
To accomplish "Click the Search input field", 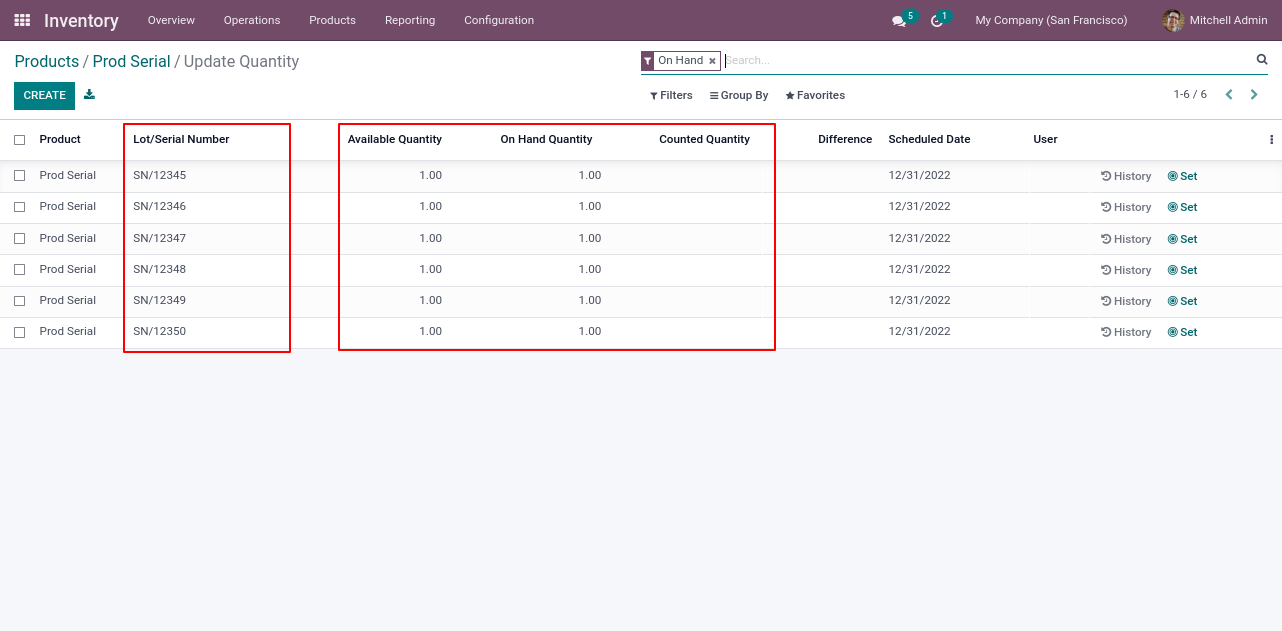I will (x=988, y=61).
